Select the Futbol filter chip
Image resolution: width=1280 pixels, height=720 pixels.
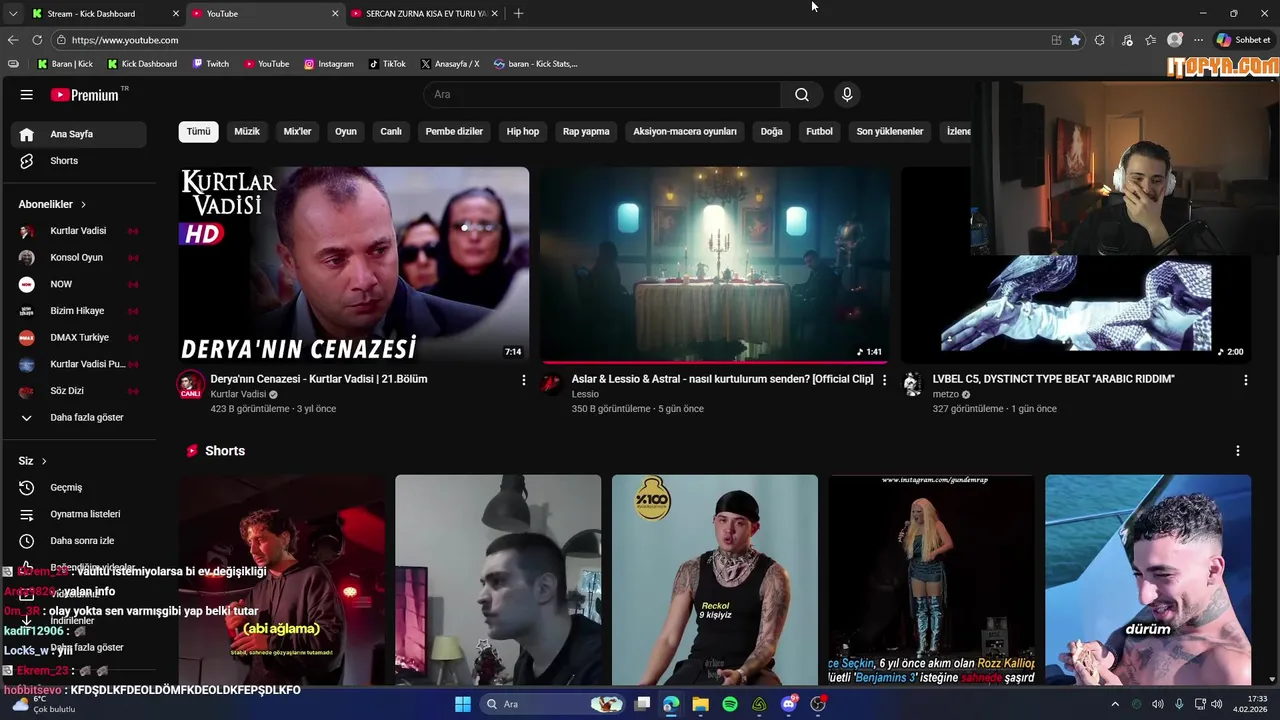819,132
